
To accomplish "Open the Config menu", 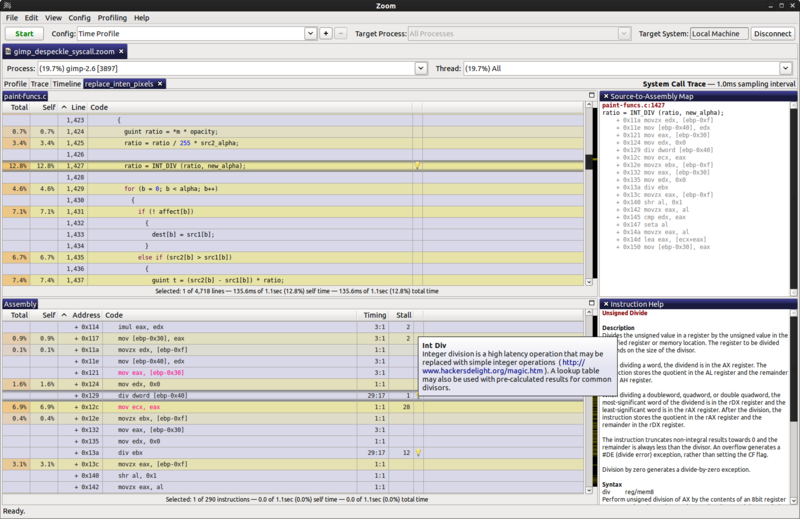I will (80, 18).
